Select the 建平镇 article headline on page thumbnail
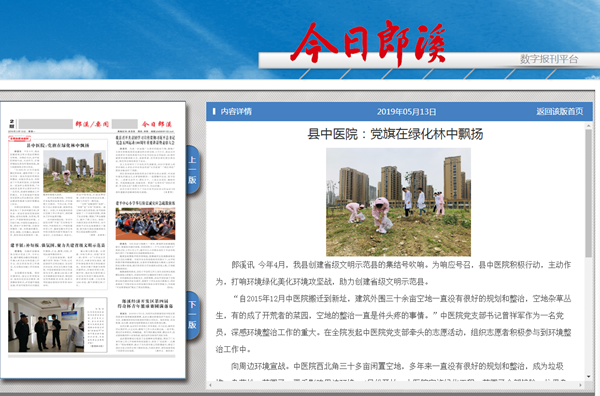The image size is (600, 396). point(58,245)
